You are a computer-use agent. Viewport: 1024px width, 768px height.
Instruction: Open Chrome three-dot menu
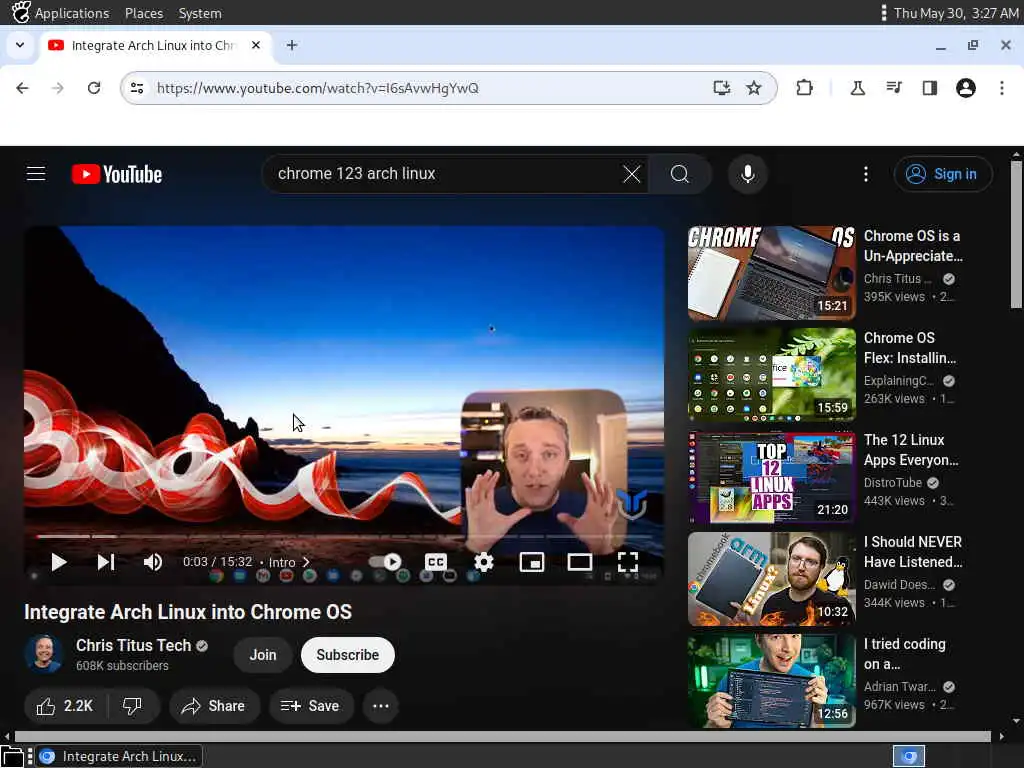coord(1002,88)
